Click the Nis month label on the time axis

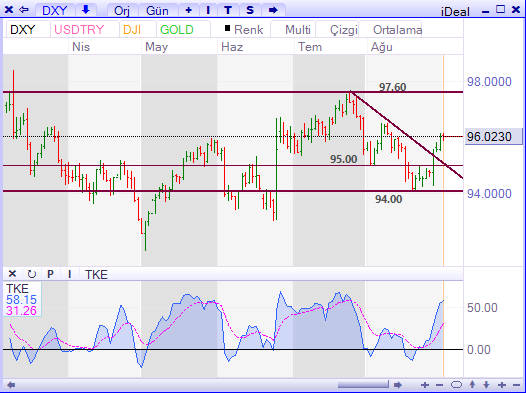coord(81,47)
